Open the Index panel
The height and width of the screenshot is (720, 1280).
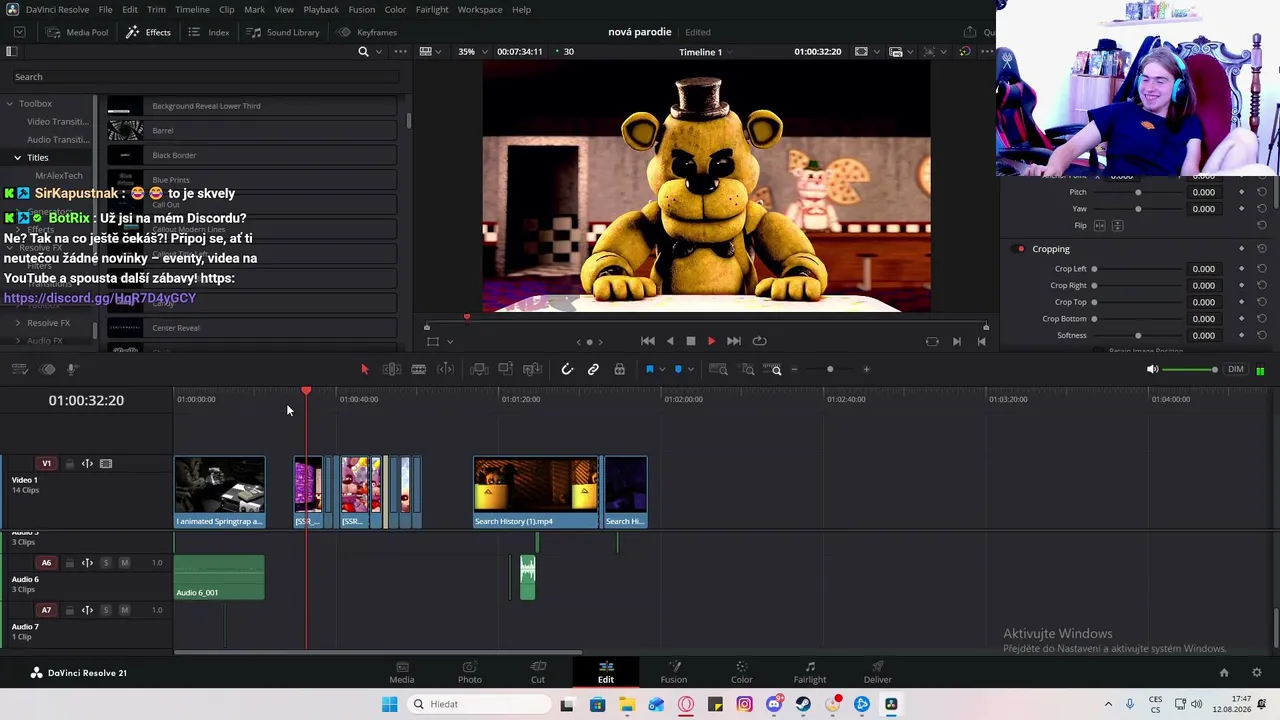[209, 32]
